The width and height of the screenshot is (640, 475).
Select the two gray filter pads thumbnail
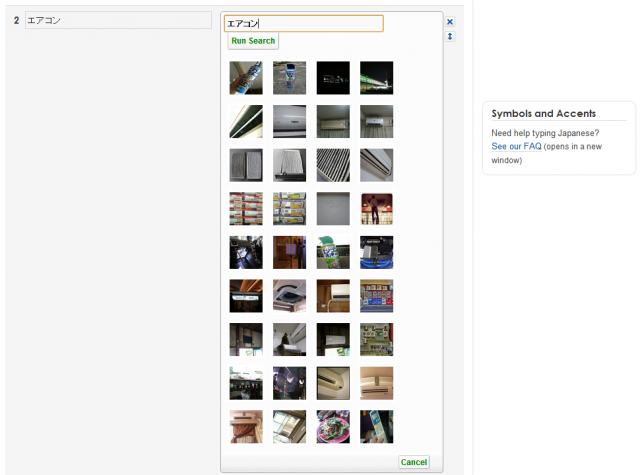[x=246, y=165]
